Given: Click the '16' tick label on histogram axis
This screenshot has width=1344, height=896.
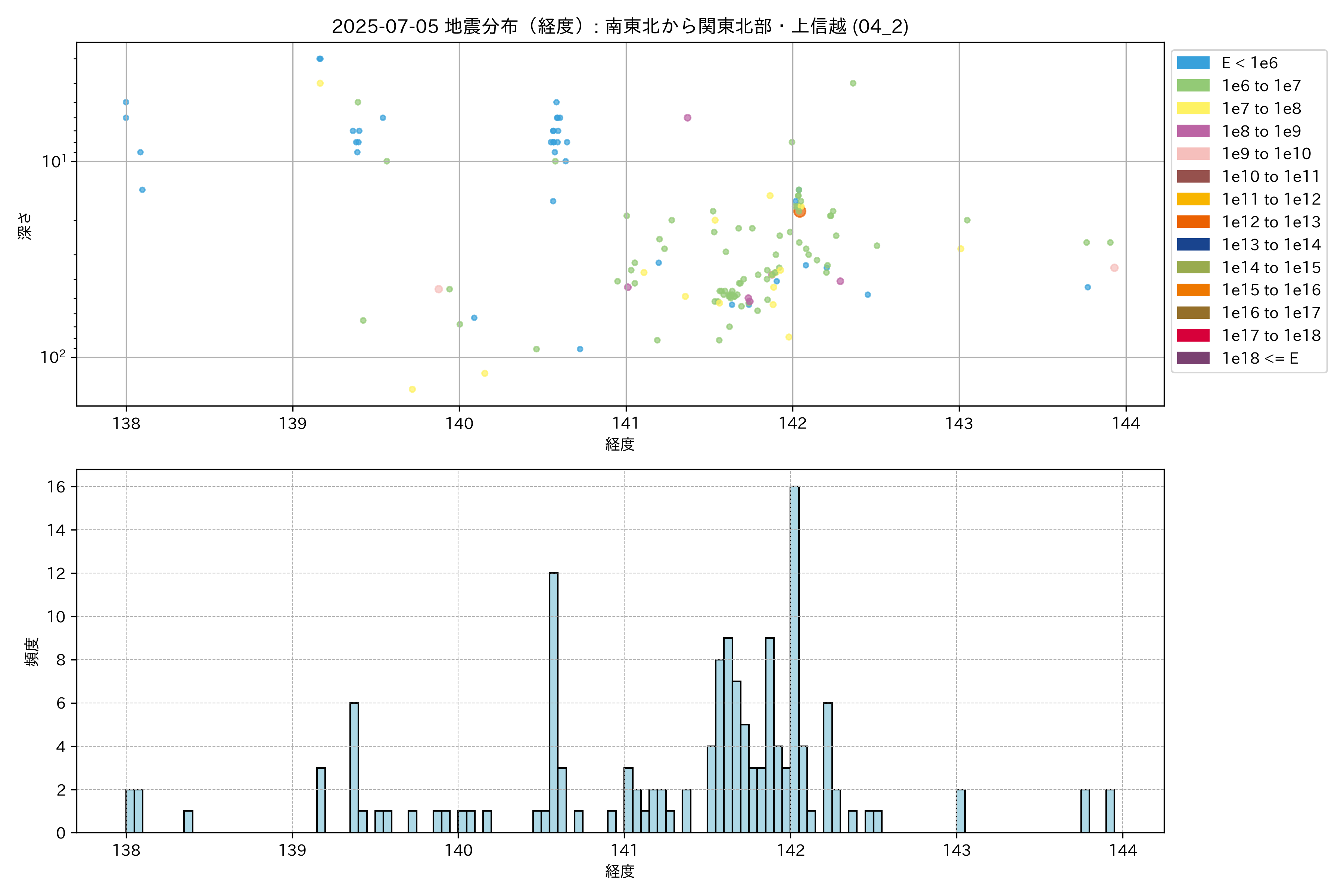Looking at the screenshot, I should click(57, 487).
